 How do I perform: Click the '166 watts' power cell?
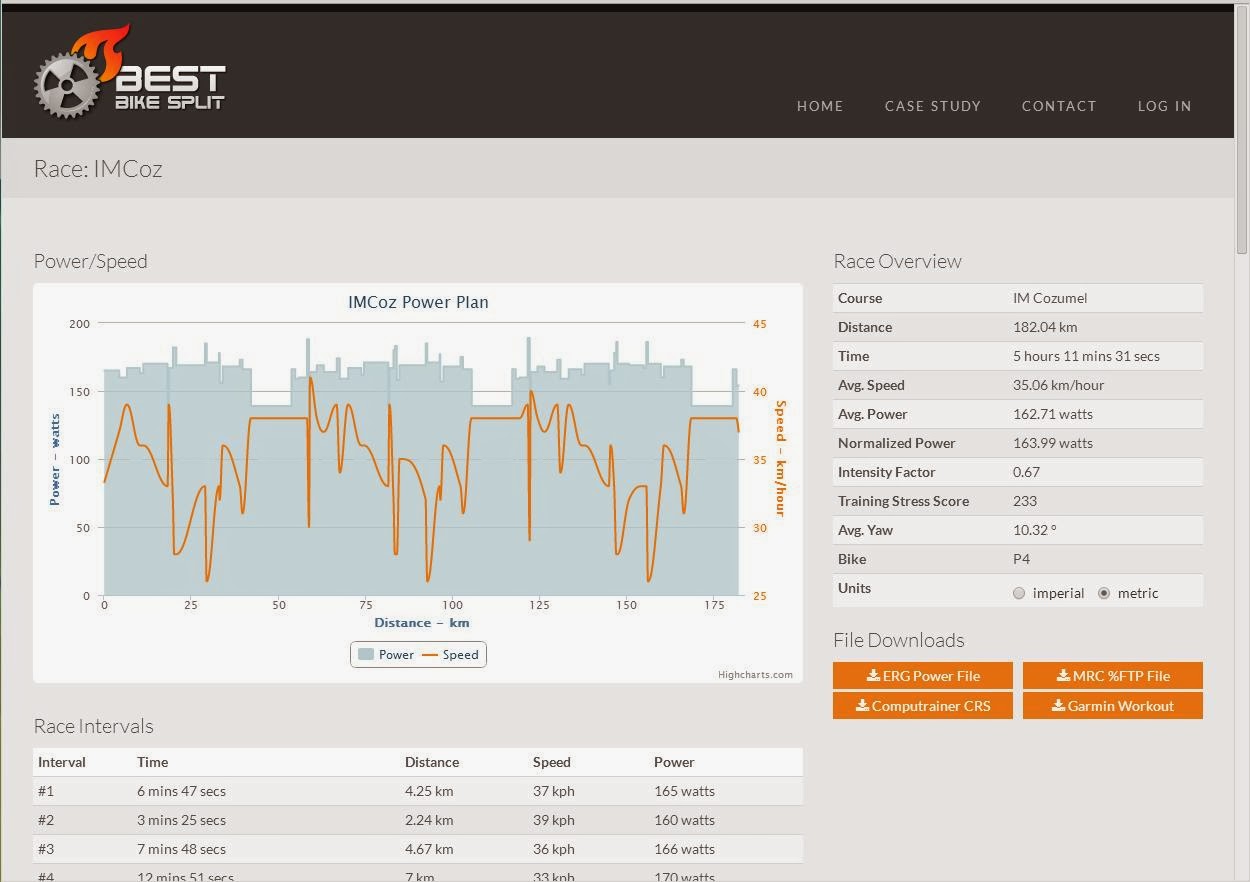point(684,849)
